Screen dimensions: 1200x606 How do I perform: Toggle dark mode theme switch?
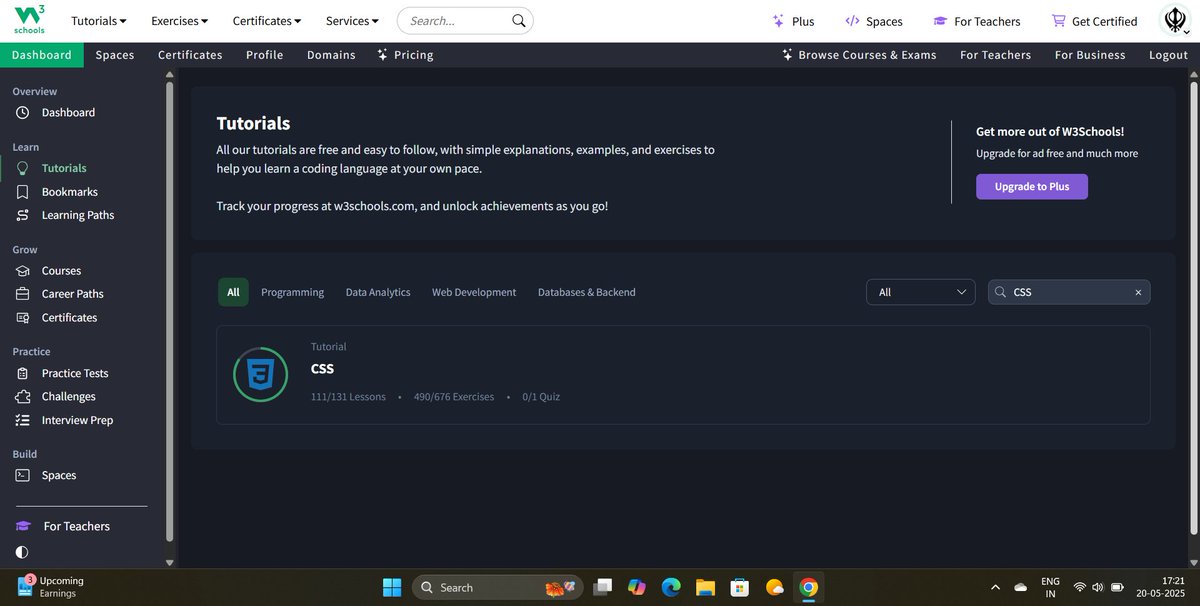tap(22, 552)
